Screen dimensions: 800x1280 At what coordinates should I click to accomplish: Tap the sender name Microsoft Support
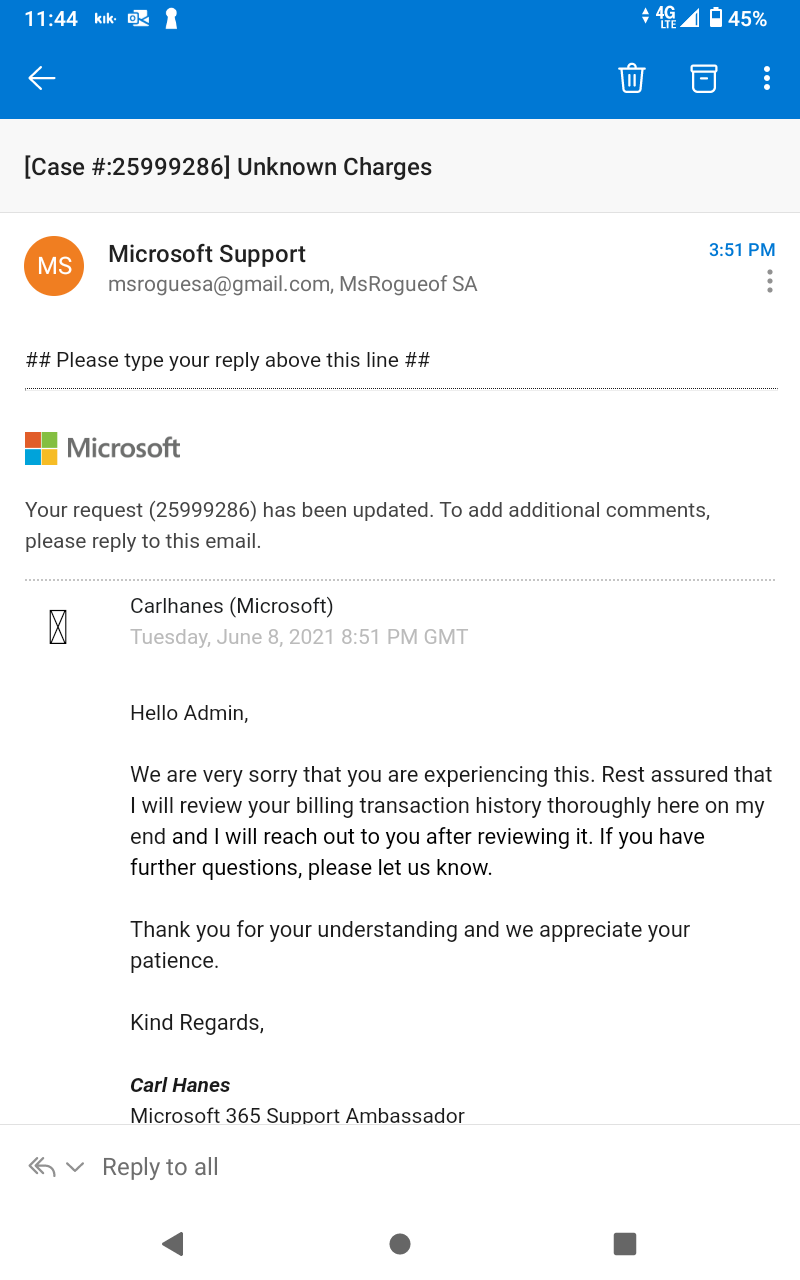tap(207, 254)
